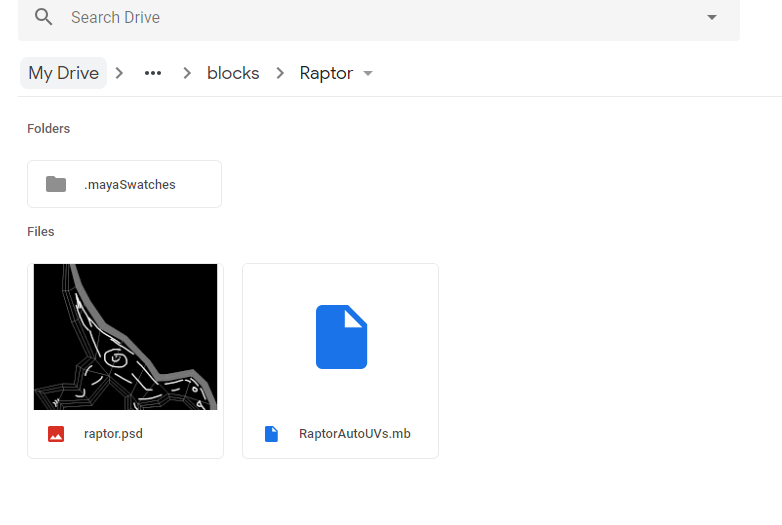The image size is (782, 525).
Task: Go to My Drive breadcrumb
Action: click(x=63, y=73)
